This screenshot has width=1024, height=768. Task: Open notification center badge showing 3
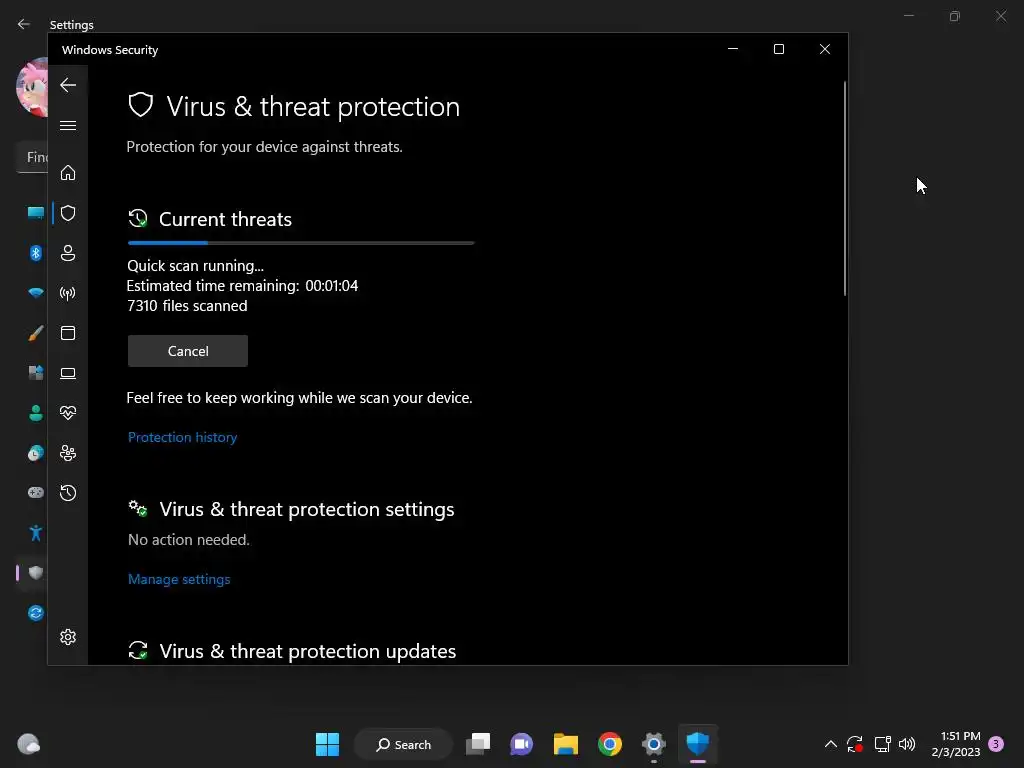[x=996, y=744]
